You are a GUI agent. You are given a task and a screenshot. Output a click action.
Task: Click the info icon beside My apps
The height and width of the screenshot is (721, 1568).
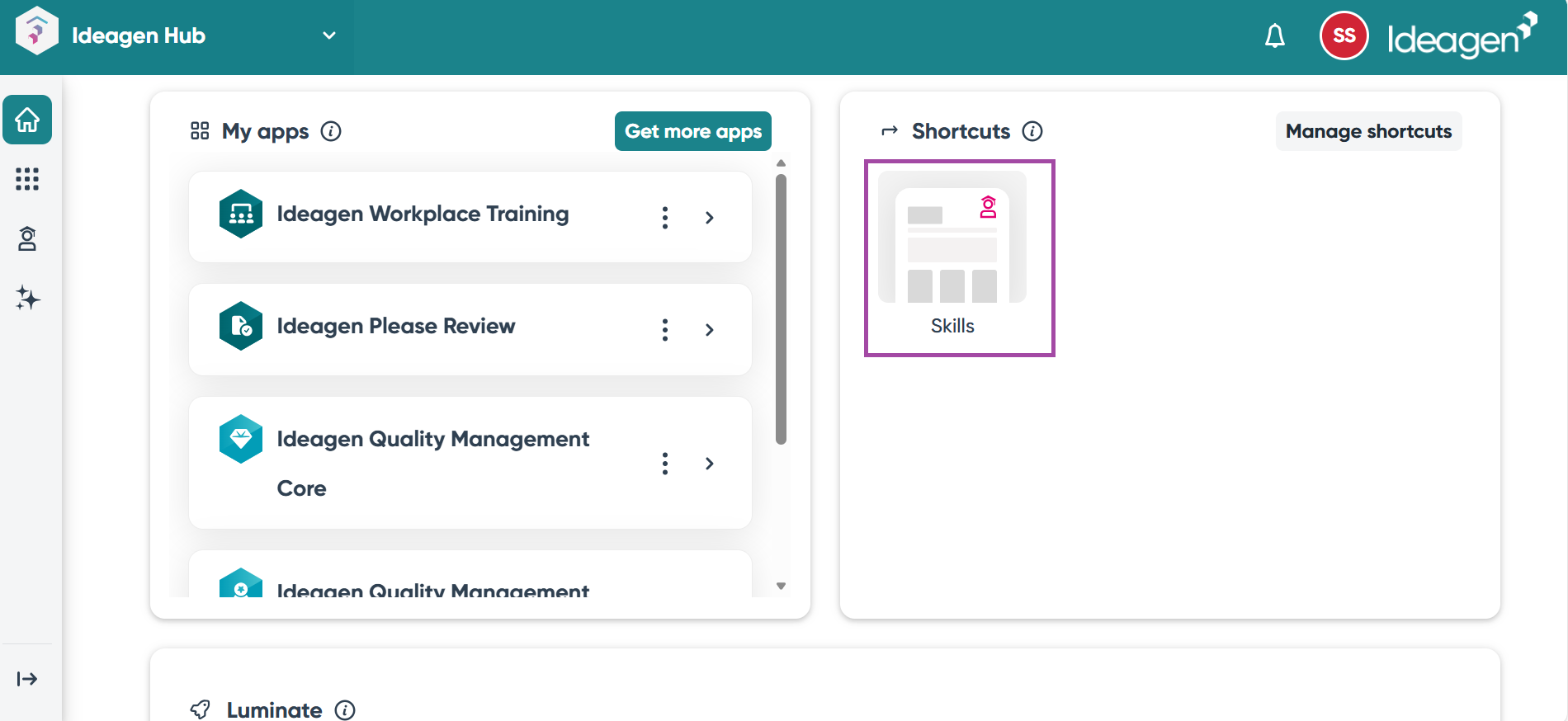[x=331, y=131]
